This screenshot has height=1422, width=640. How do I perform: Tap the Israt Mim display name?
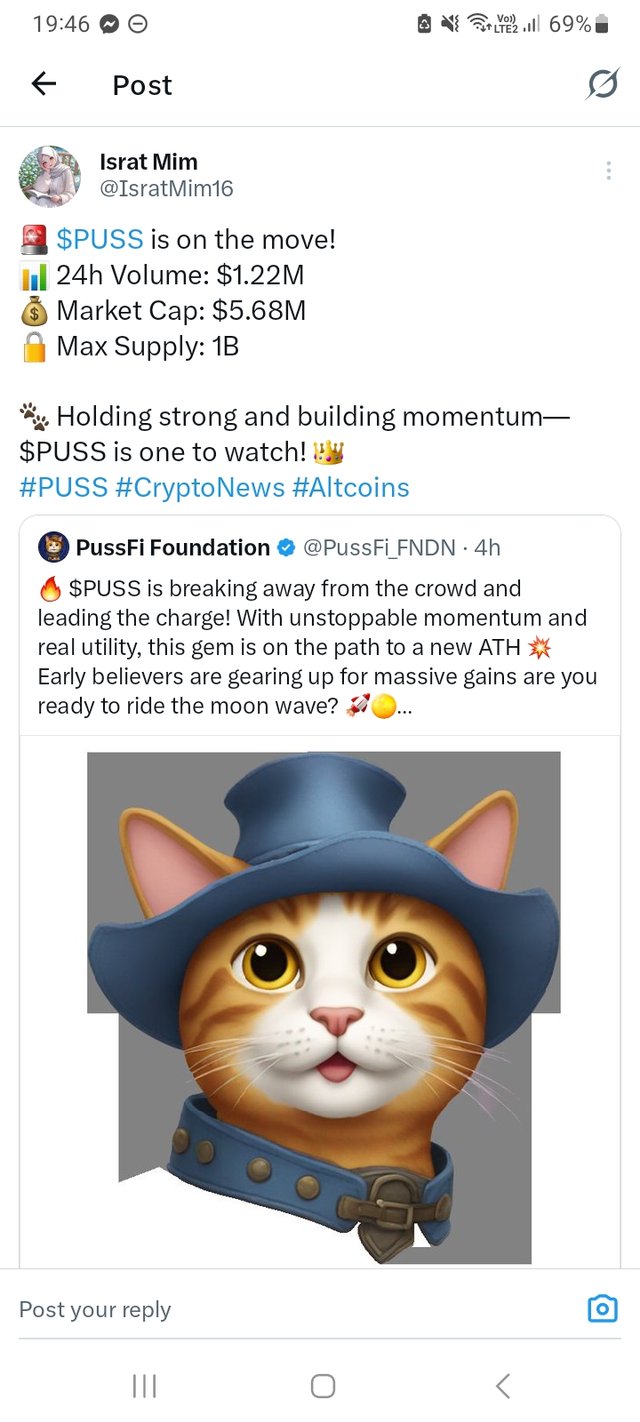click(x=149, y=161)
